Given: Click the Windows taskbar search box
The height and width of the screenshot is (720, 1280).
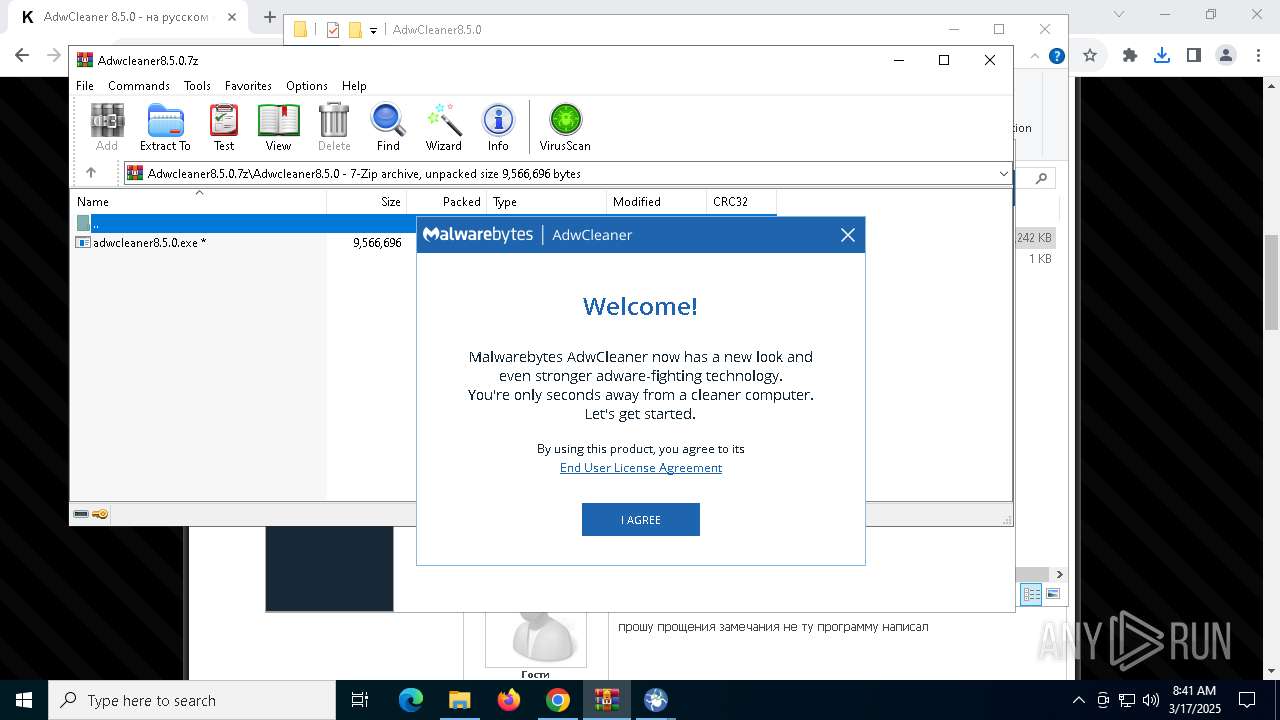Looking at the screenshot, I should point(192,700).
